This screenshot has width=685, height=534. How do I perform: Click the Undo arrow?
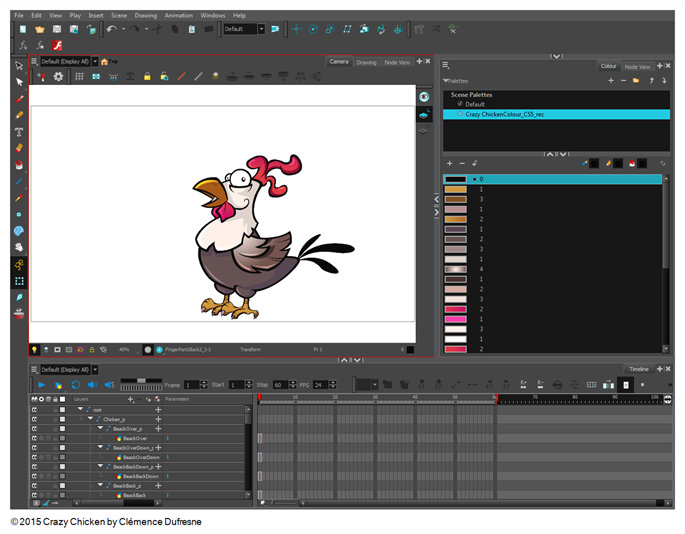pos(112,29)
